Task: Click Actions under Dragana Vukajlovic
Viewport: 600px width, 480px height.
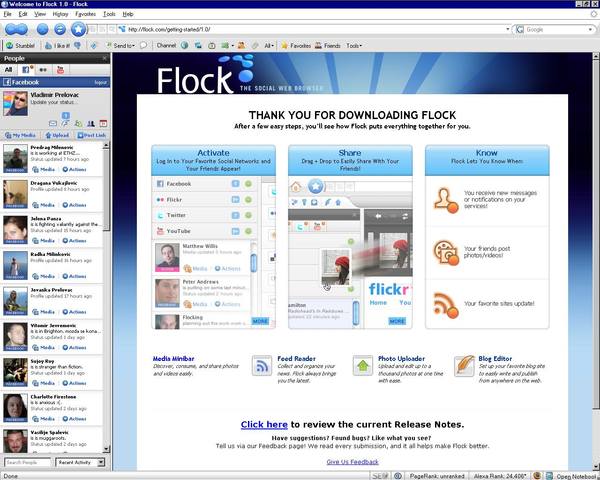Action: 74,205
